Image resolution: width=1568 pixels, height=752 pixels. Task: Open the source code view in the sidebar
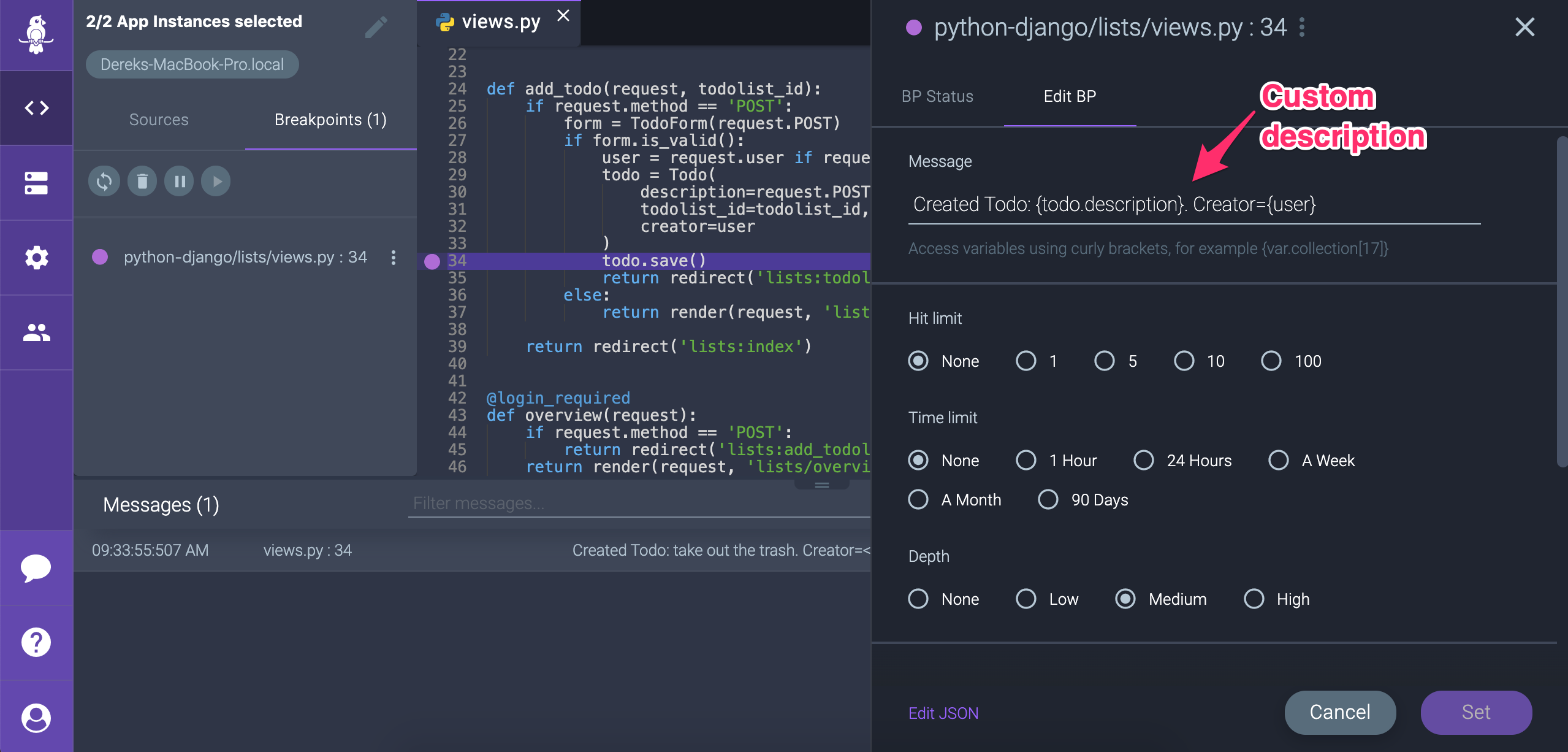pos(36,109)
